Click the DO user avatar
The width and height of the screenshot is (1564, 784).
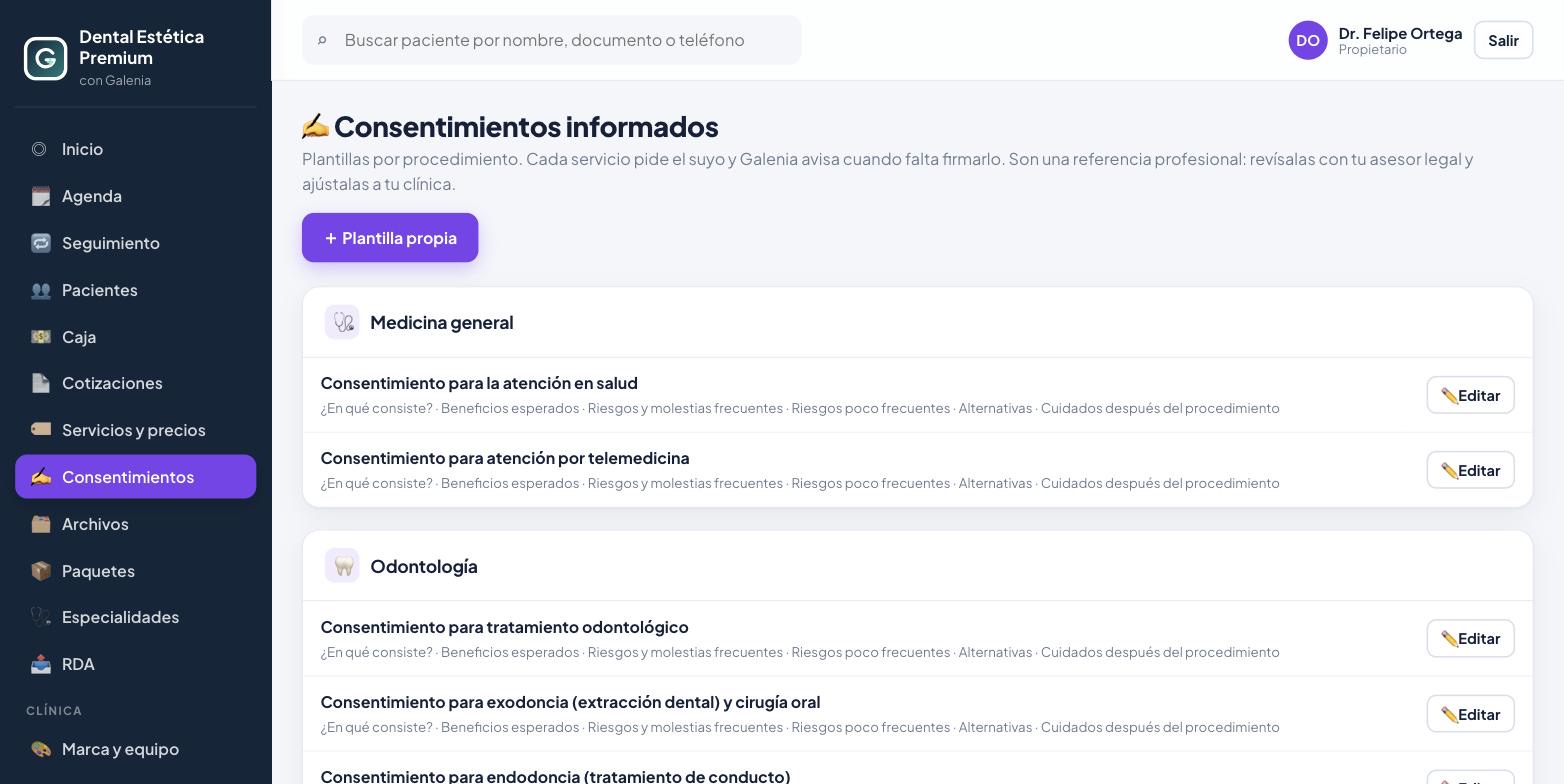(x=1308, y=40)
